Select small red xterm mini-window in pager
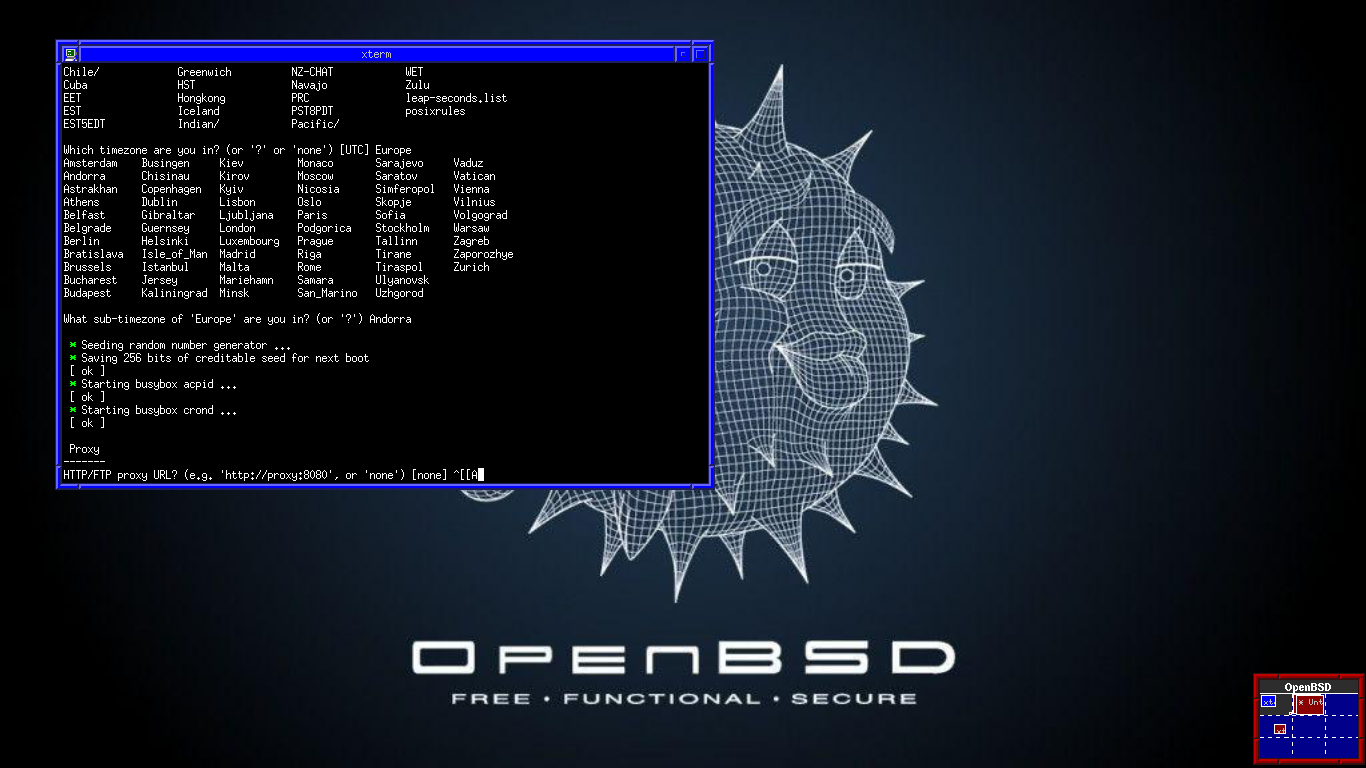This screenshot has height=768, width=1366. tap(1280, 729)
